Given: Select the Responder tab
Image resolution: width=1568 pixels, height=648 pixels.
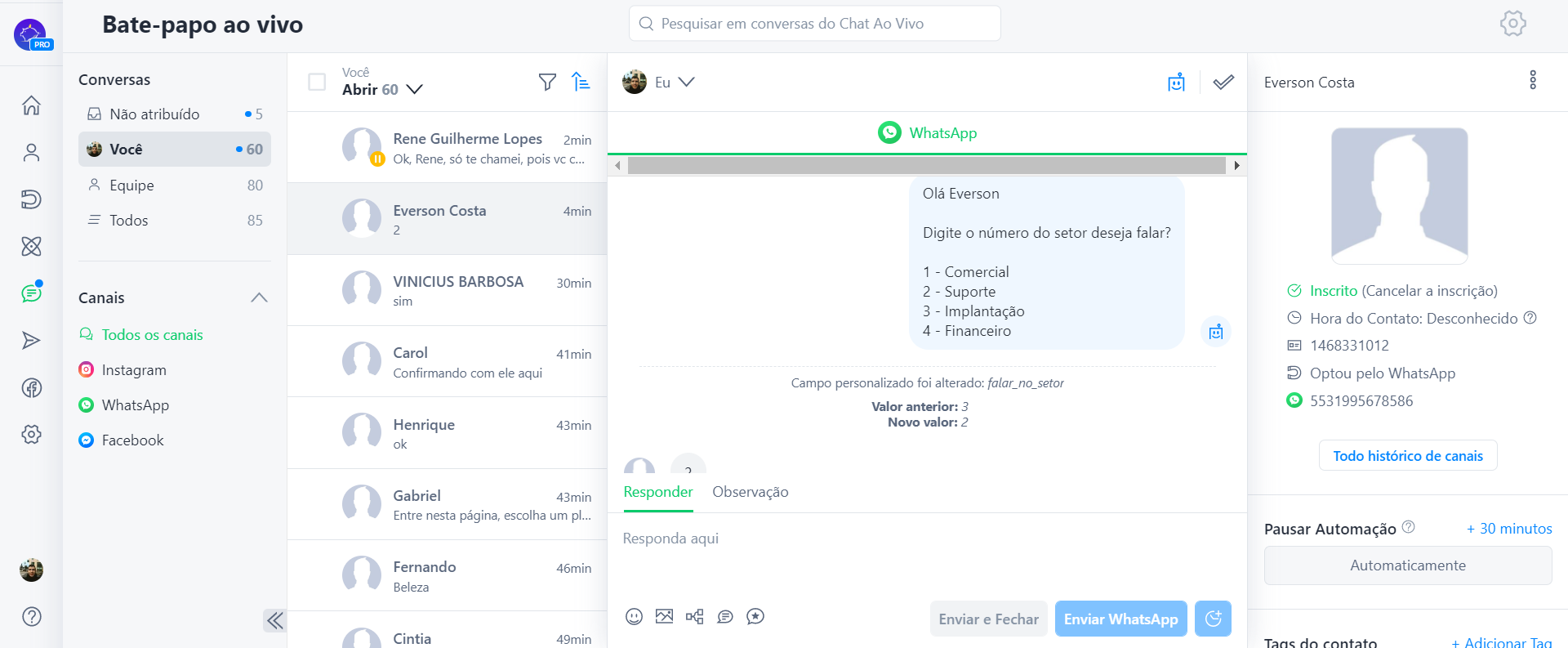Looking at the screenshot, I should pos(657,492).
